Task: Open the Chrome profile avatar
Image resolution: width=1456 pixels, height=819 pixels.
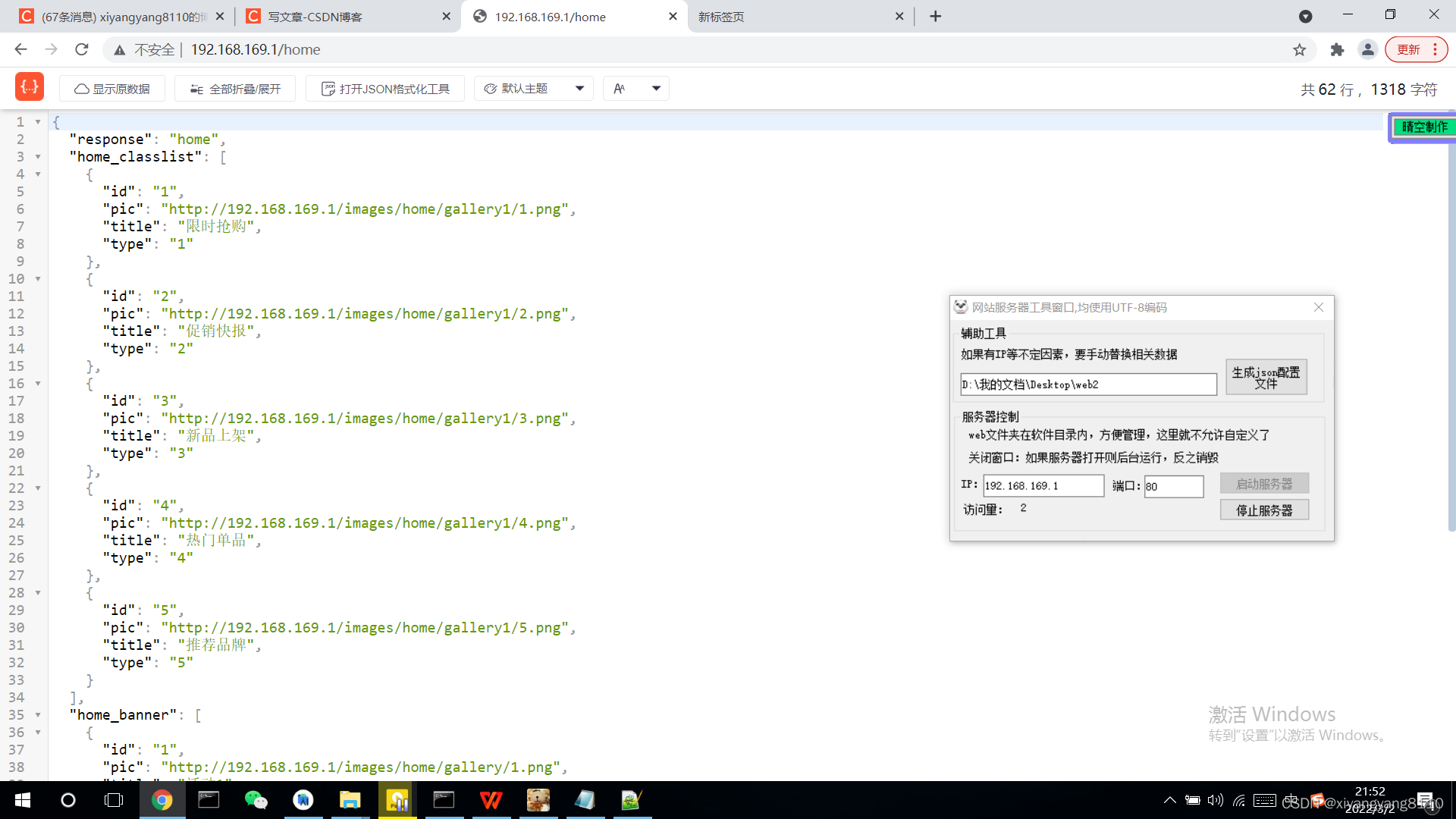Action: tap(1368, 49)
